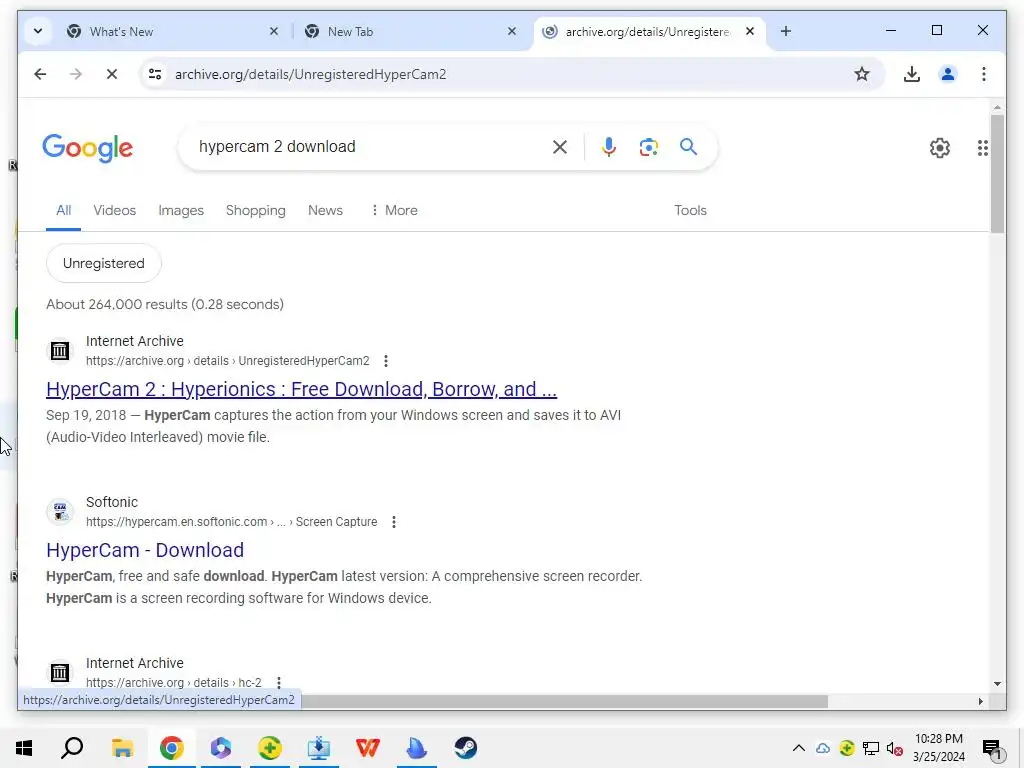1024x768 pixels.
Task: Open the notification center icon
Action: click(992, 748)
